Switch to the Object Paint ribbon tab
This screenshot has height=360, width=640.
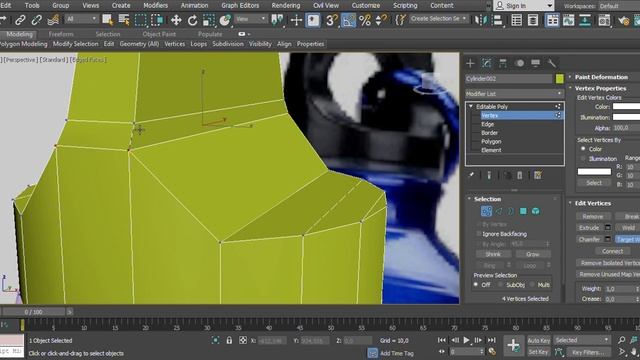[x=159, y=34]
